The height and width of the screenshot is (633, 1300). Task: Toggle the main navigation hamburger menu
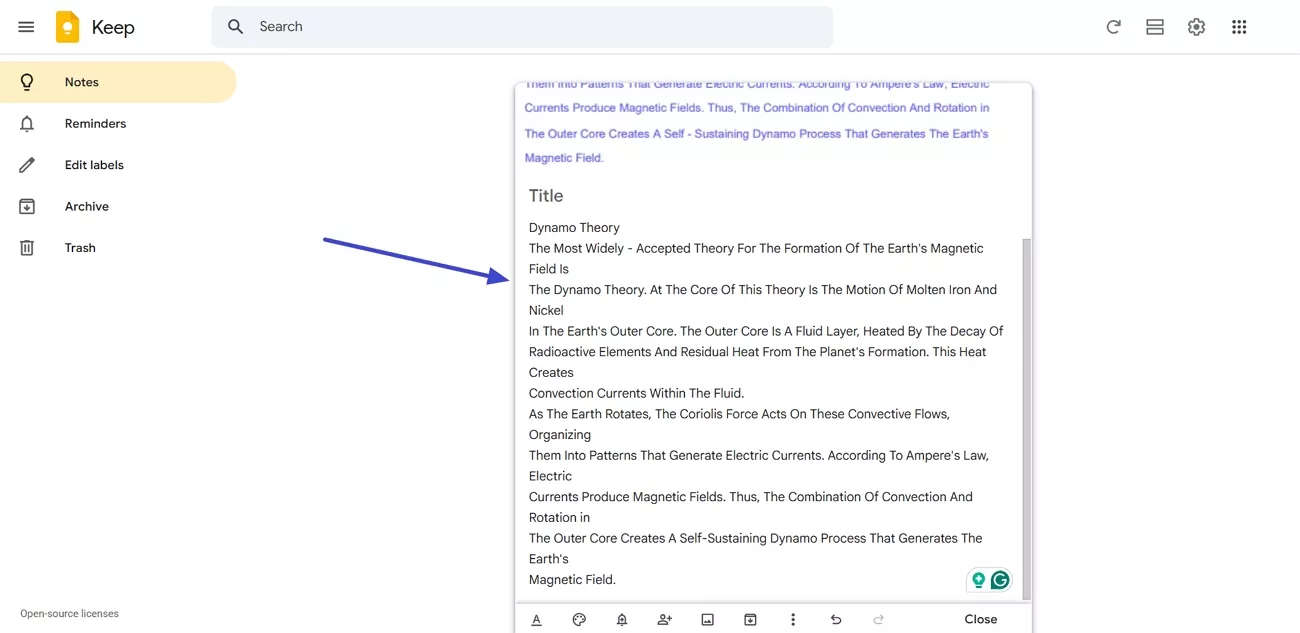[x=26, y=27]
